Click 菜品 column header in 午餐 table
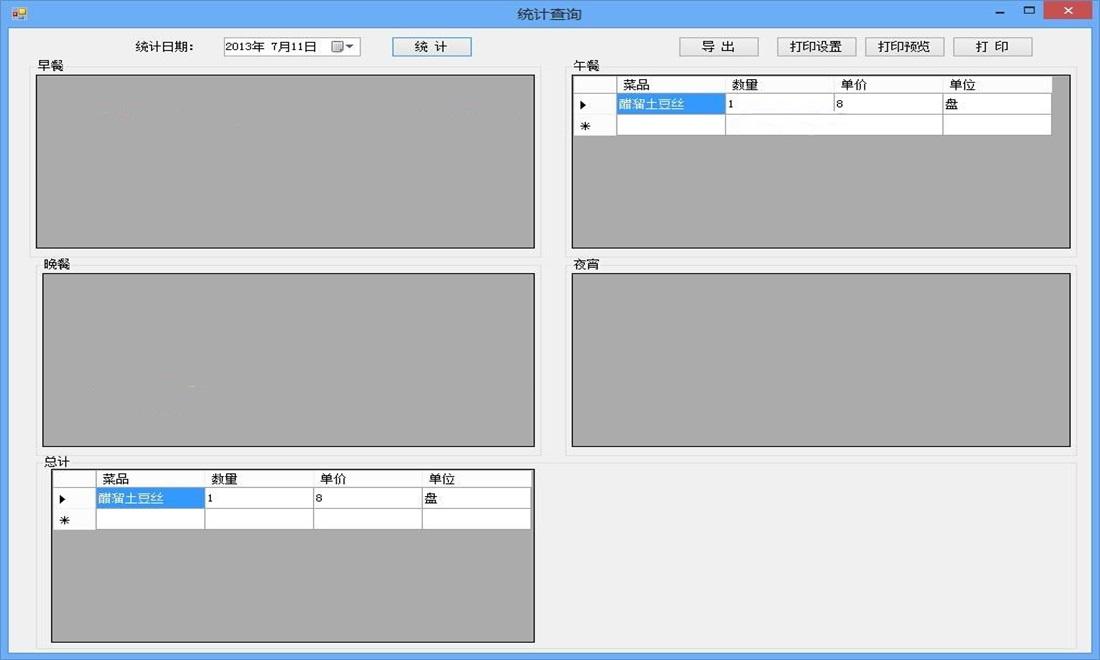 (671, 85)
